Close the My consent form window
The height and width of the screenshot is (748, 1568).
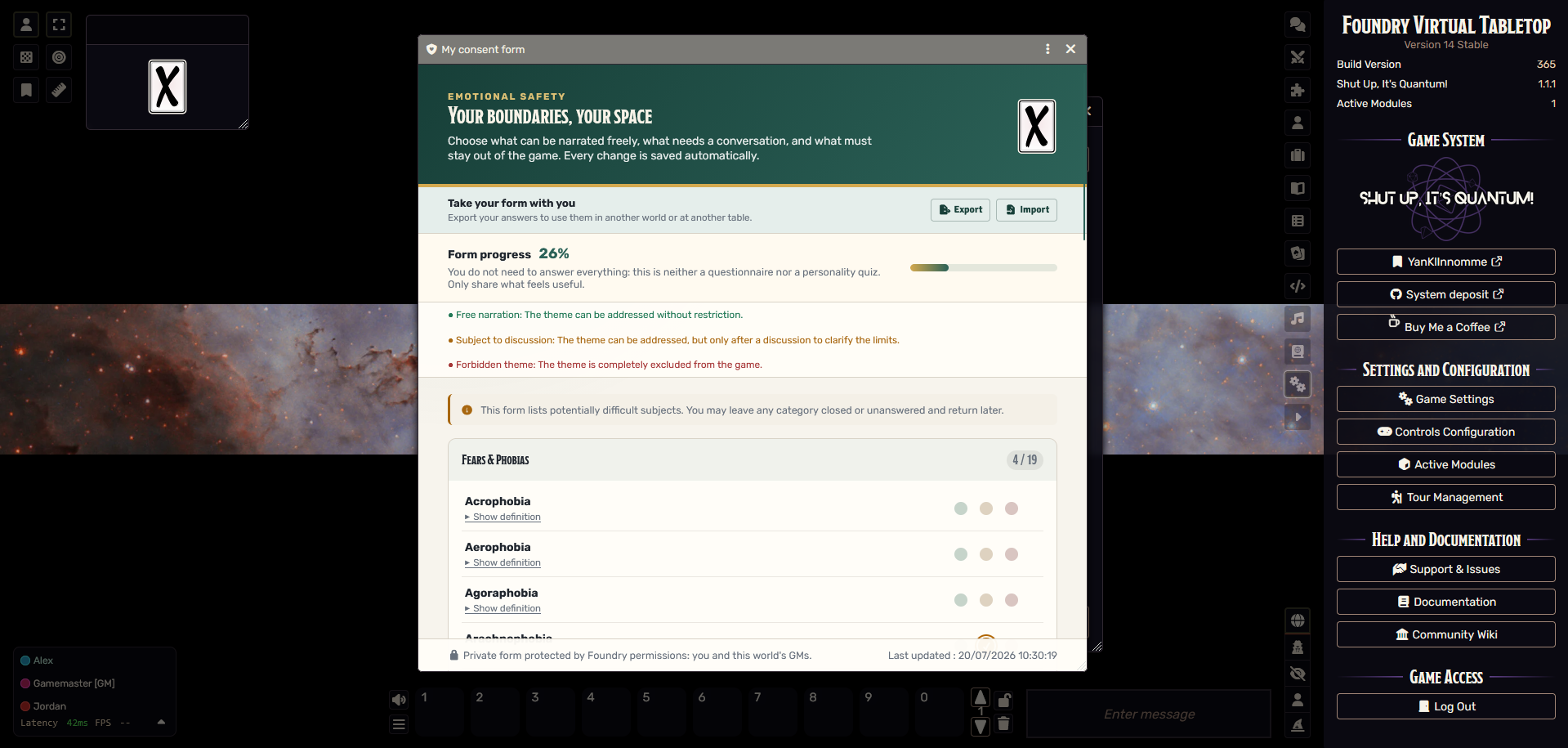tap(1070, 49)
